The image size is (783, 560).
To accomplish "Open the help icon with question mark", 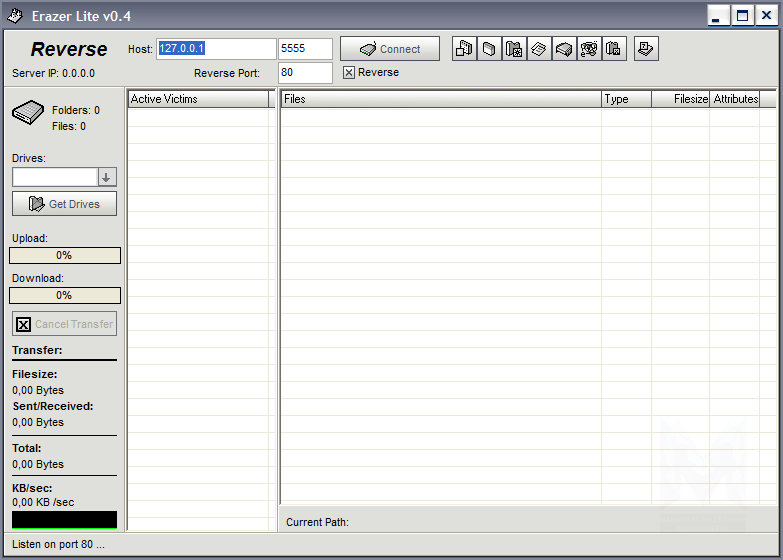I will [646, 48].
